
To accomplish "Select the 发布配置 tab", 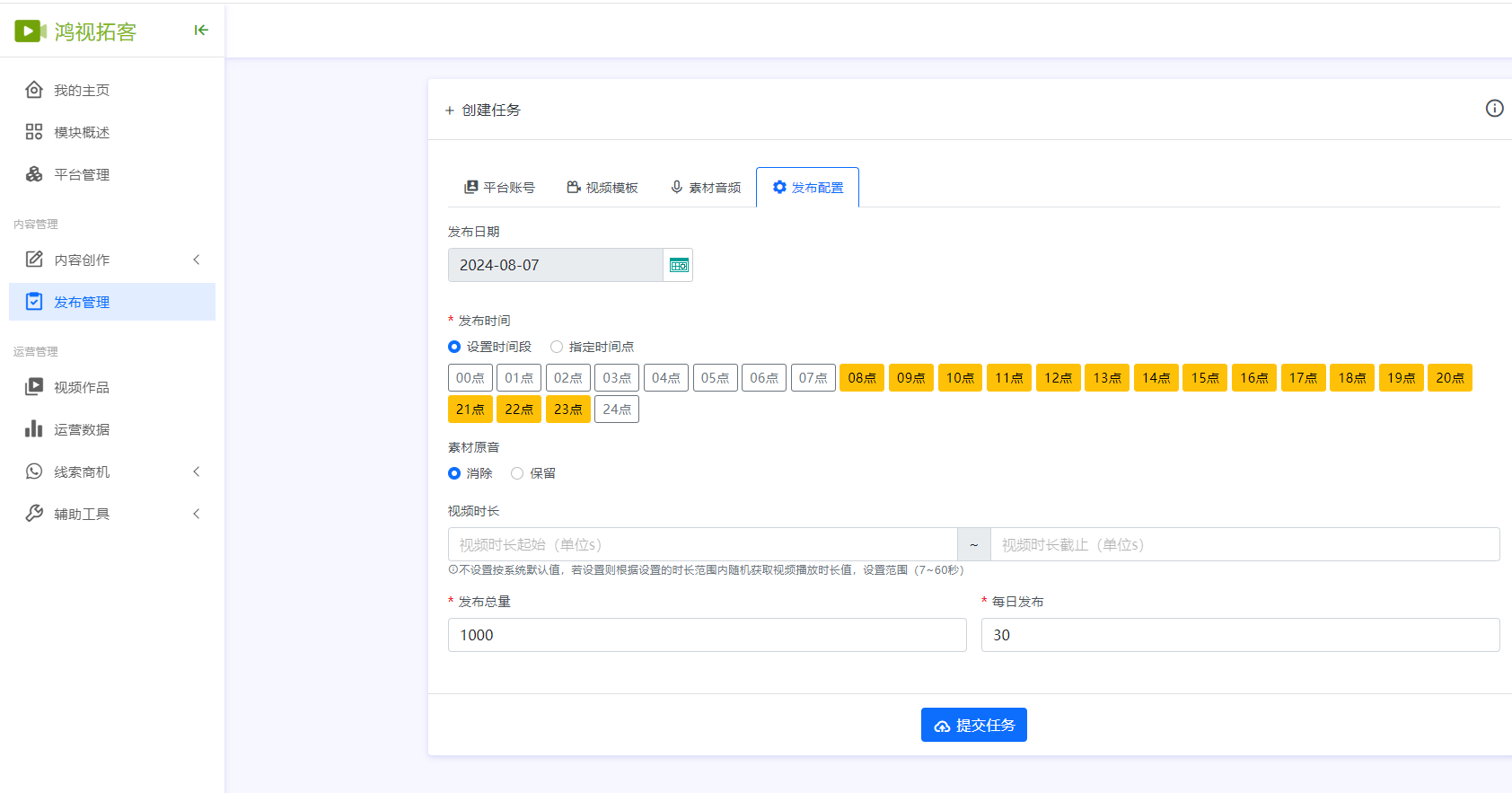I will pyautogui.click(x=808, y=188).
